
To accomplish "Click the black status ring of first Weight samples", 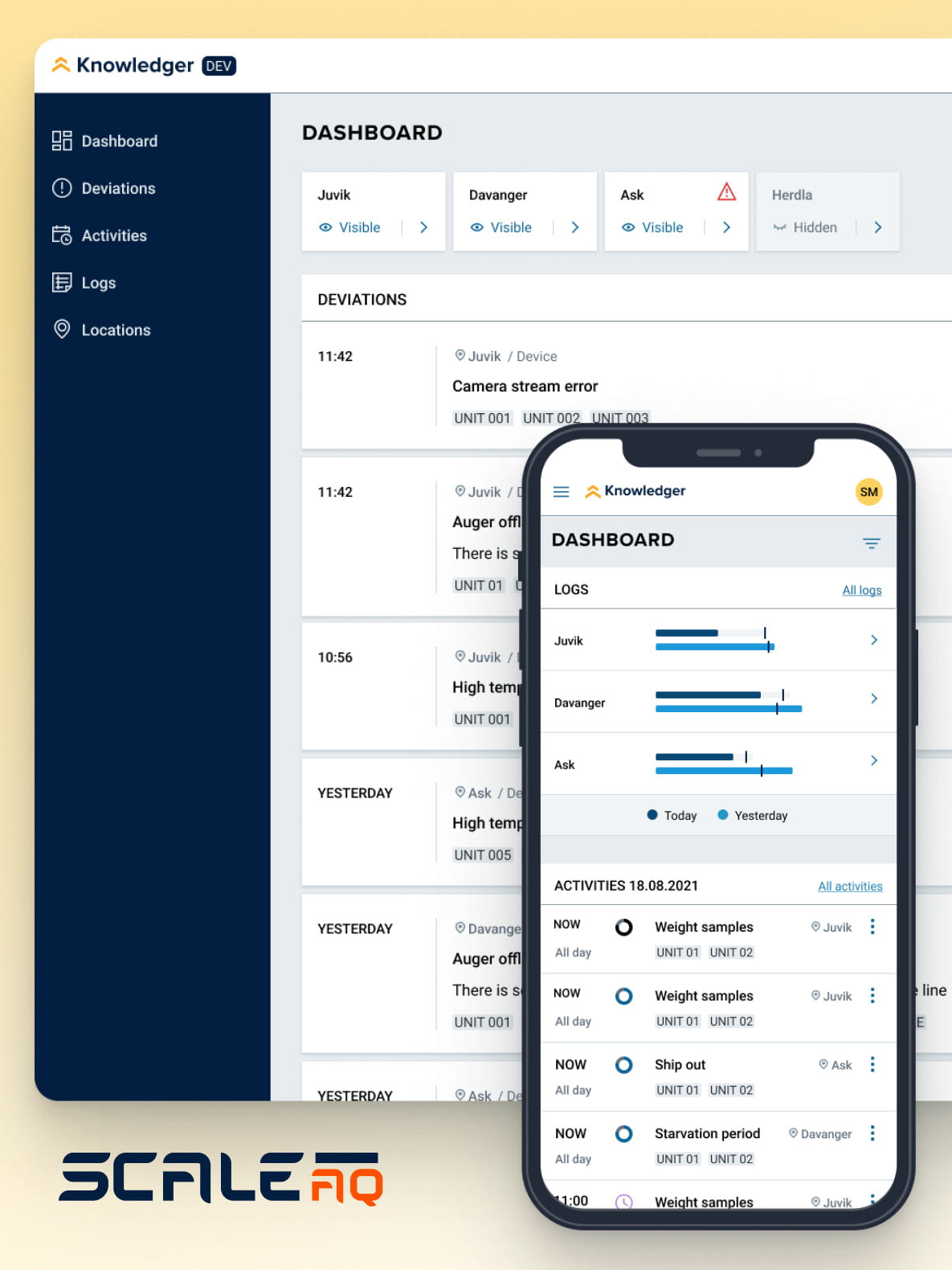I will tap(624, 928).
